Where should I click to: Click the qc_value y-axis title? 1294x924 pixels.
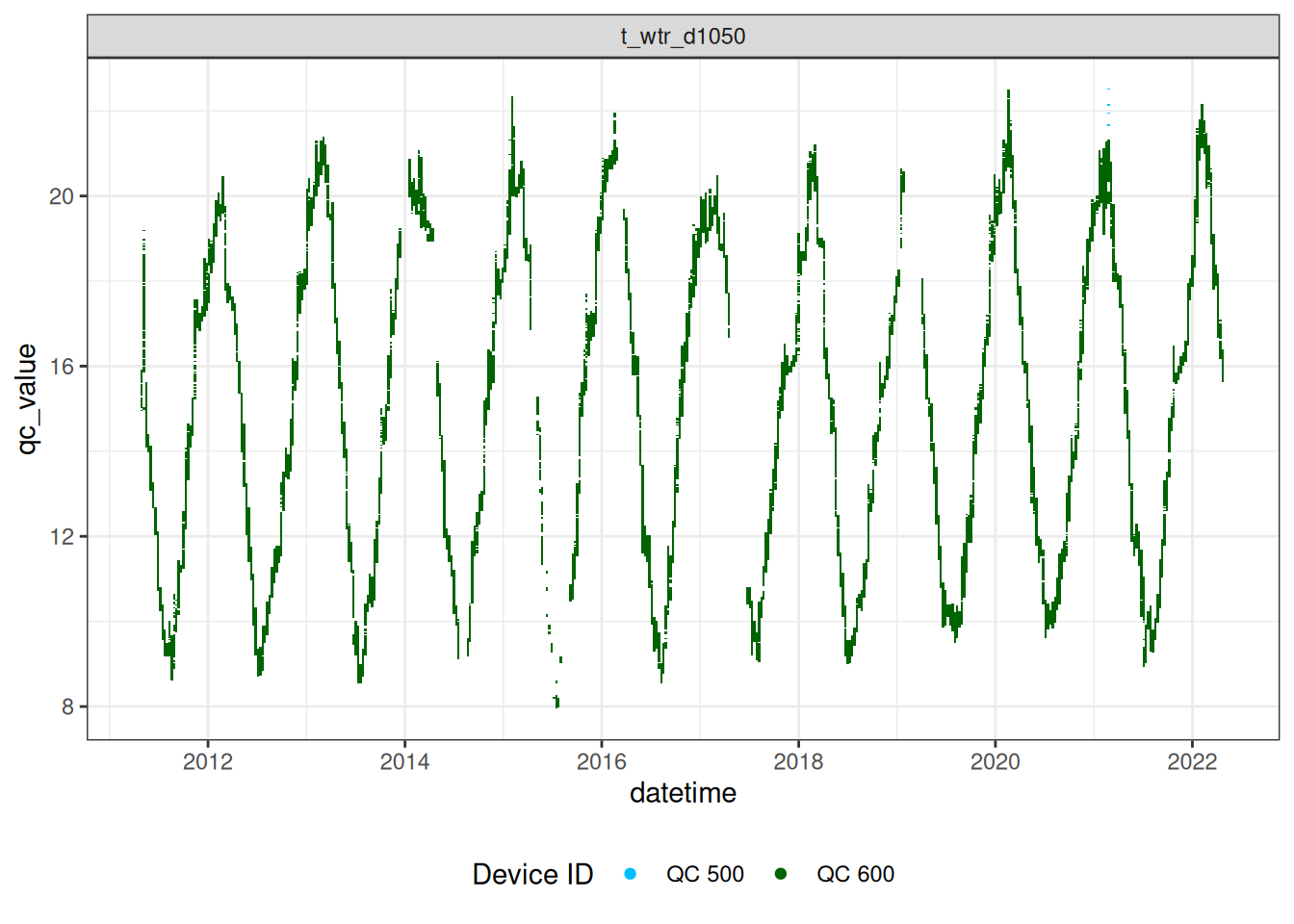click(x=27, y=398)
